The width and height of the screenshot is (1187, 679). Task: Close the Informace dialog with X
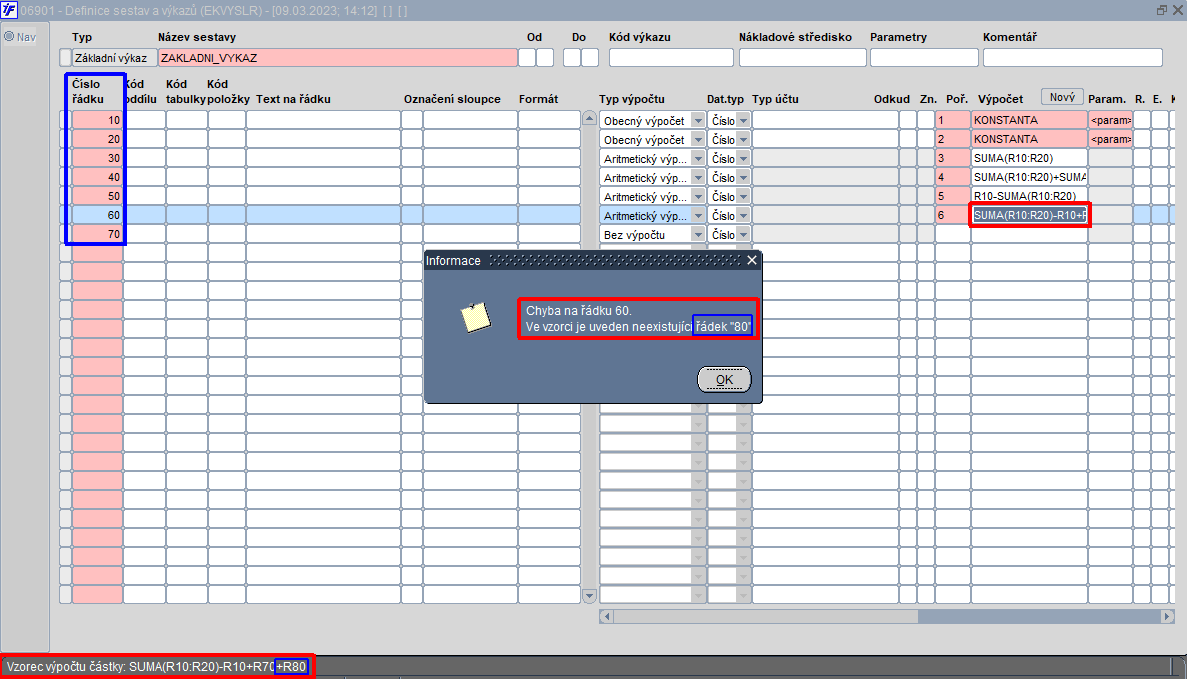coord(752,260)
